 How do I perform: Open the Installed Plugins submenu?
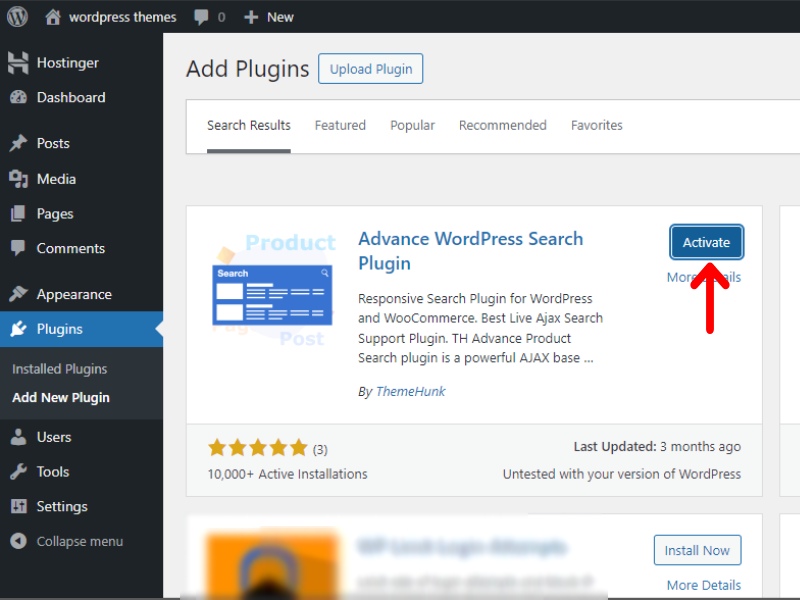(x=60, y=369)
